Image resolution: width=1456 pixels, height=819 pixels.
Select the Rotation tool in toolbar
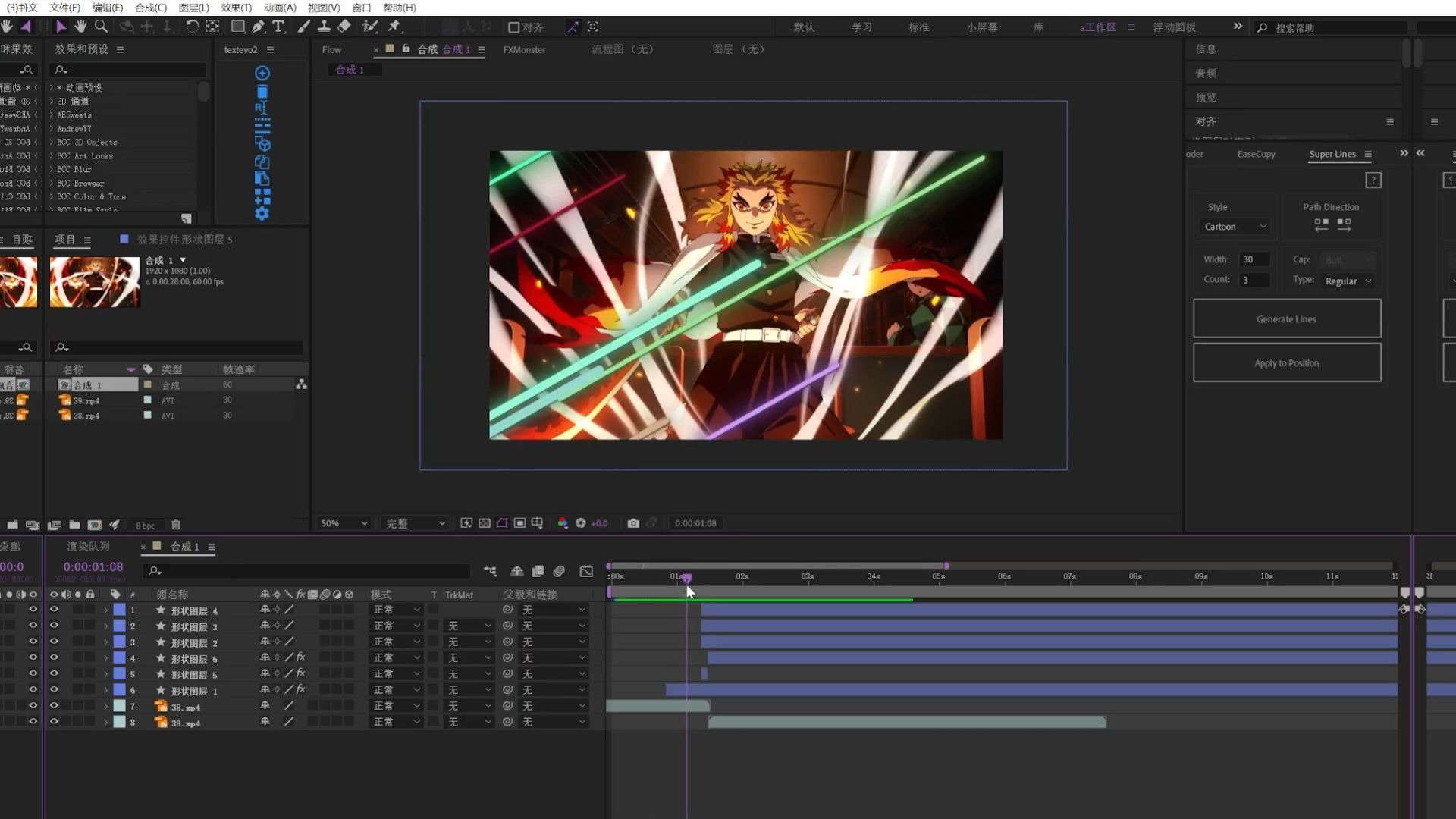(193, 27)
